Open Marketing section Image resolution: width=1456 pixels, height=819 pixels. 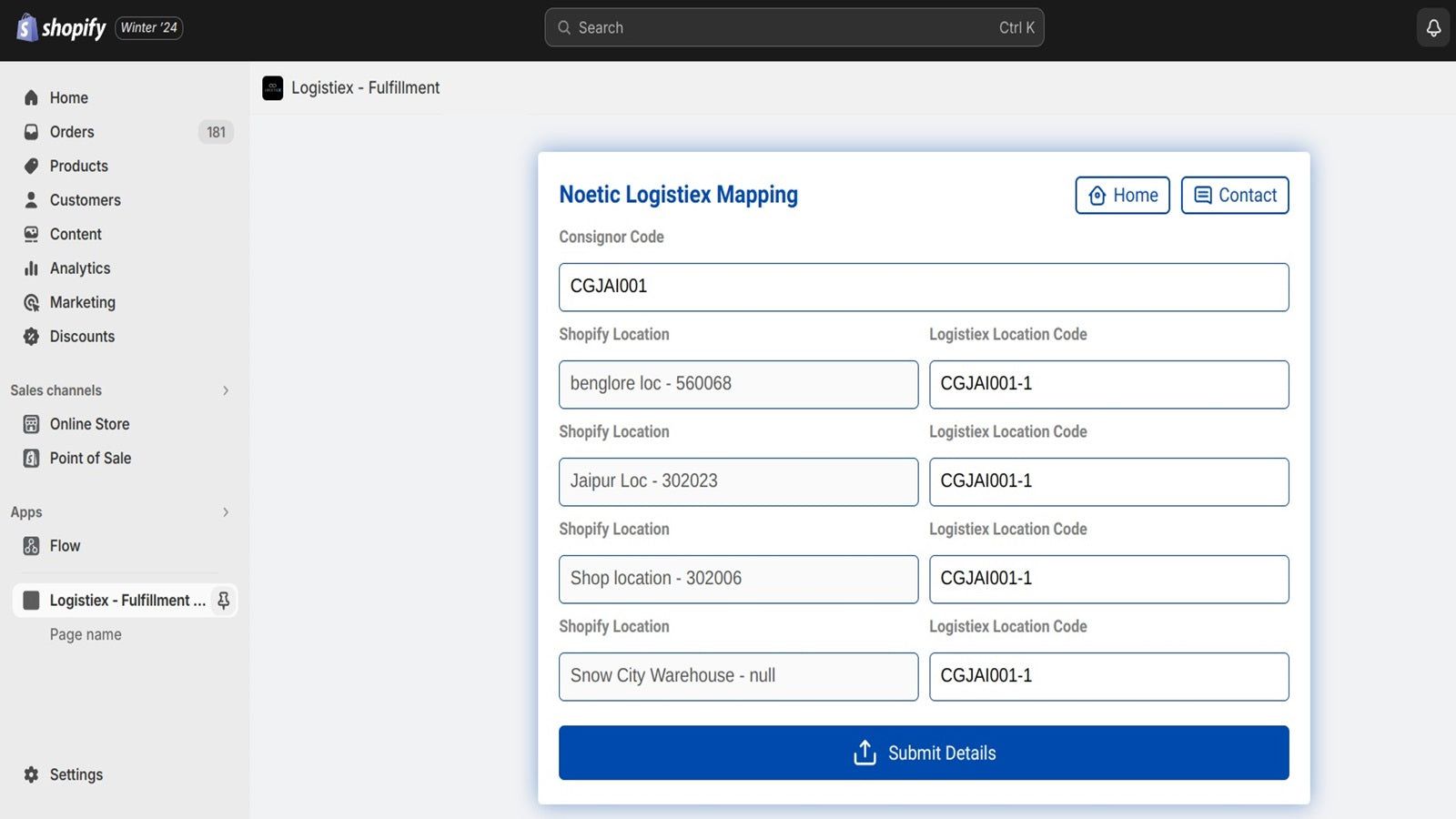click(x=126, y=302)
